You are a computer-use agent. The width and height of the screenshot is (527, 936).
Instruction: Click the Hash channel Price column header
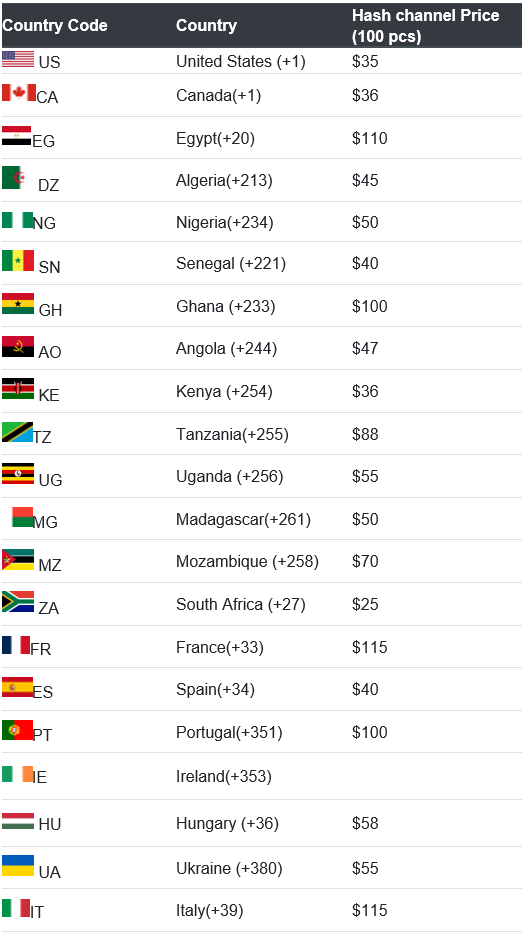click(x=426, y=26)
